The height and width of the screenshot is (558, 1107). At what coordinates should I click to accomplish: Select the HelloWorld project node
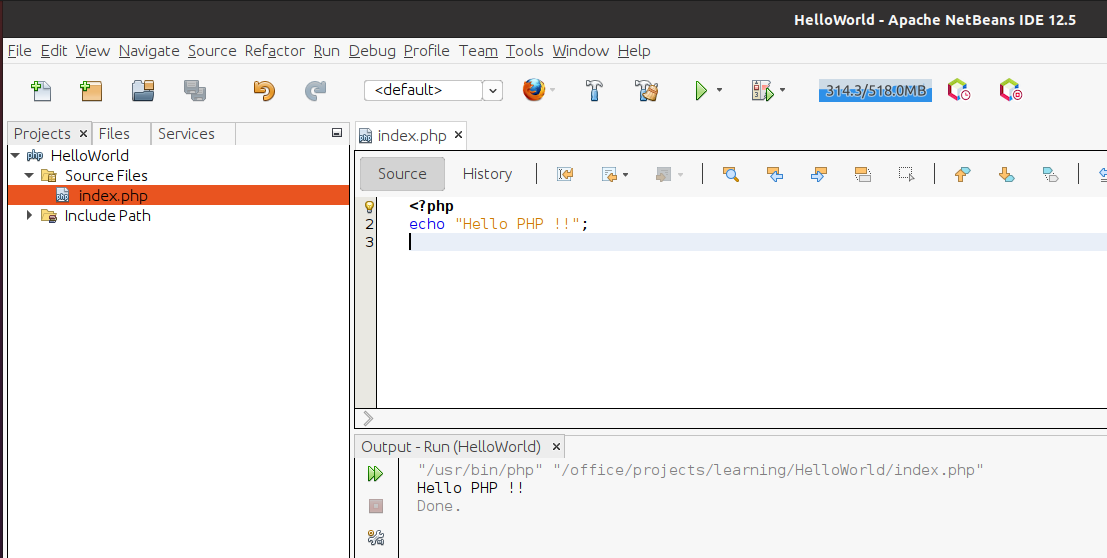(90, 155)
